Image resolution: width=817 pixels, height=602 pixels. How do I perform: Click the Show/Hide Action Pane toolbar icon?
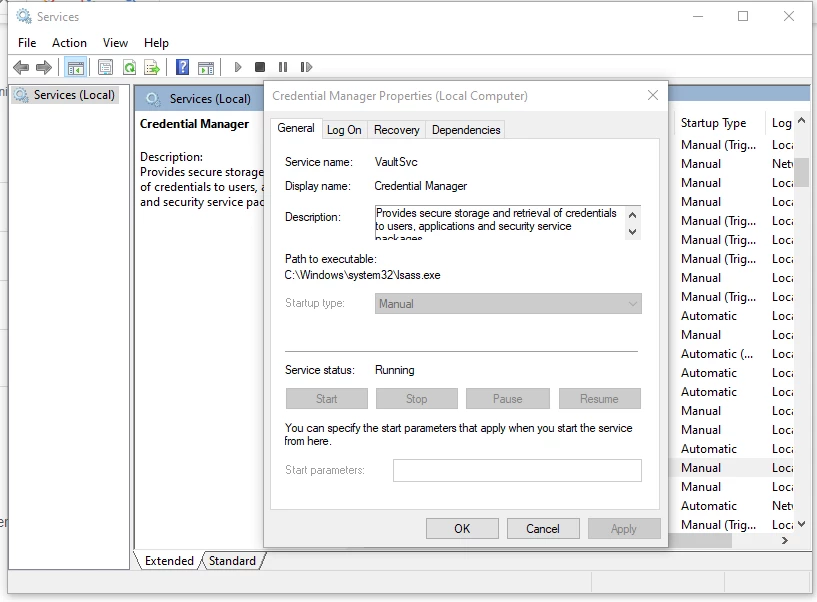tap(206, 67)
